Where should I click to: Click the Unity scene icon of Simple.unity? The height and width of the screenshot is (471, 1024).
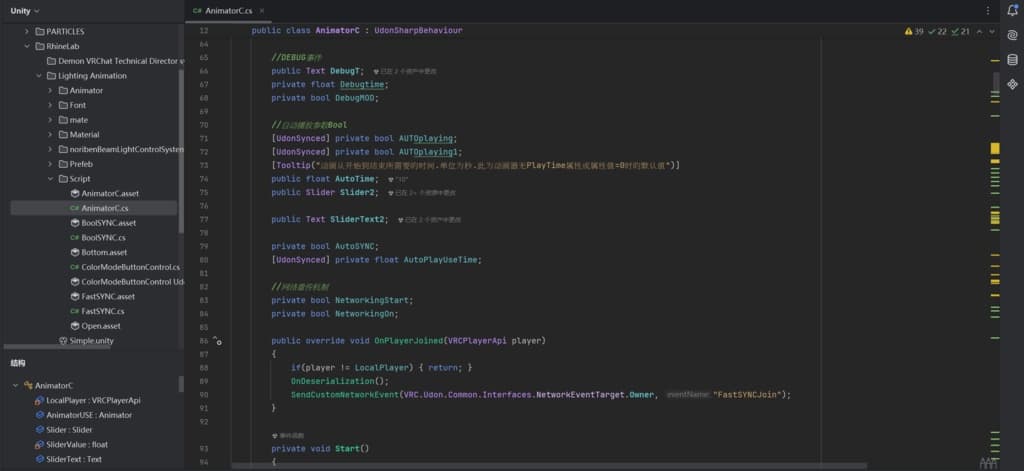[x=63, y=340]
